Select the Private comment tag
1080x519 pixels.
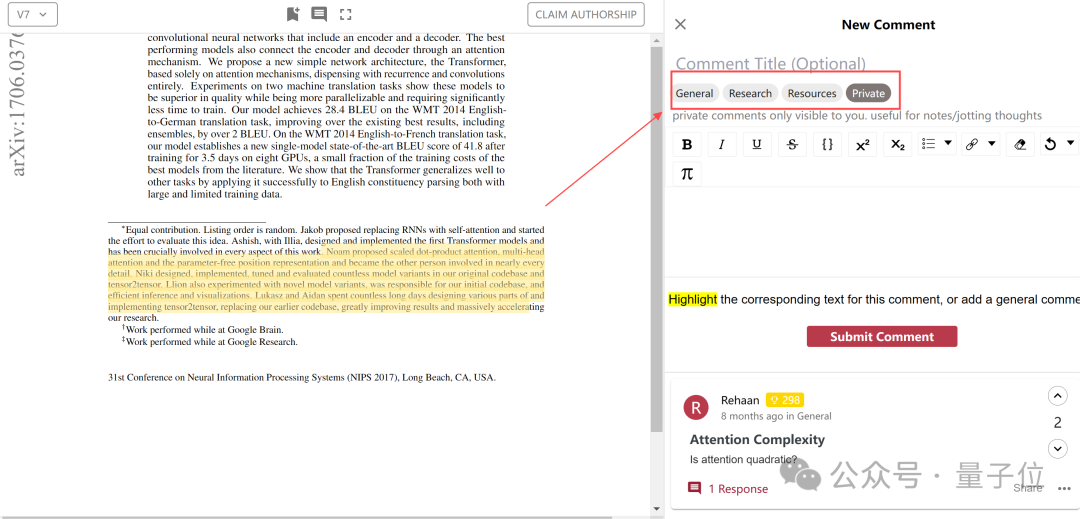point(869,93)
